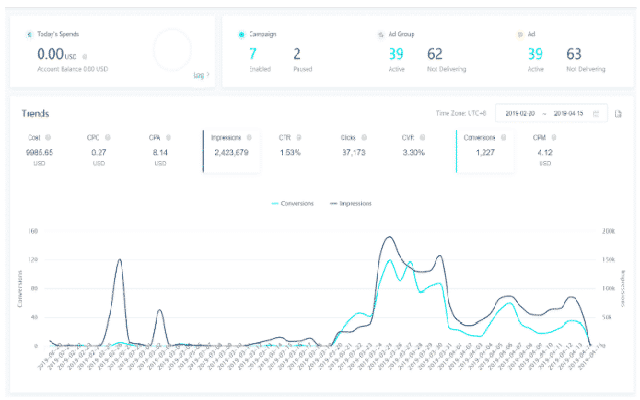Screen dimensions: 640x400
Task: Select the Conversions metric card
Action: pyautogui.click(x=484, y=150)
